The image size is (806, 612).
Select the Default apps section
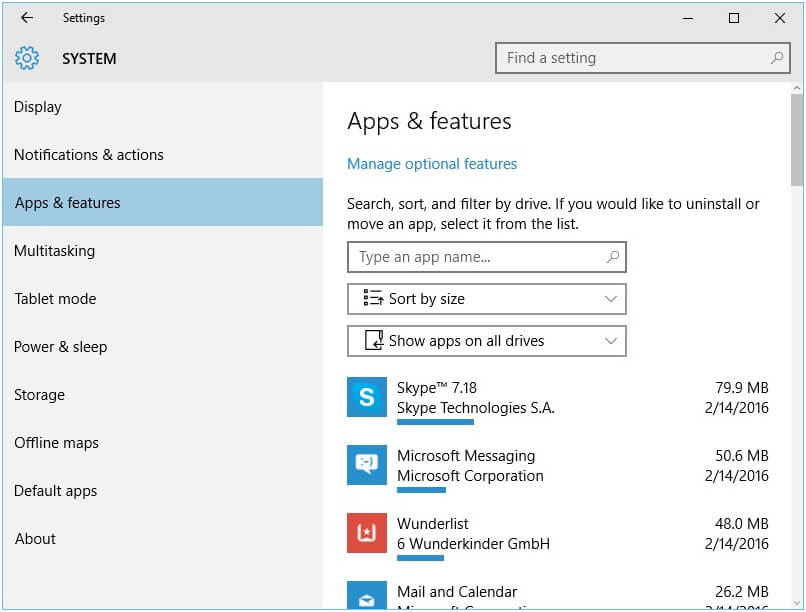click(x=55, y=491)
